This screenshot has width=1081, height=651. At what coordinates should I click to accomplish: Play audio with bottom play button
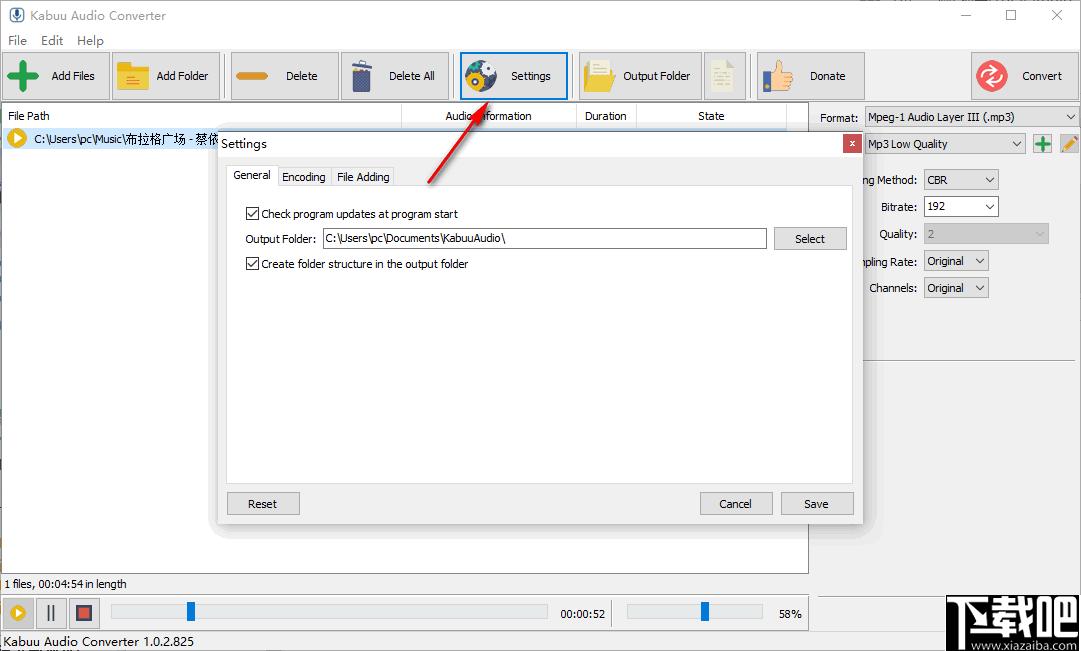click(x=18, y=612)
